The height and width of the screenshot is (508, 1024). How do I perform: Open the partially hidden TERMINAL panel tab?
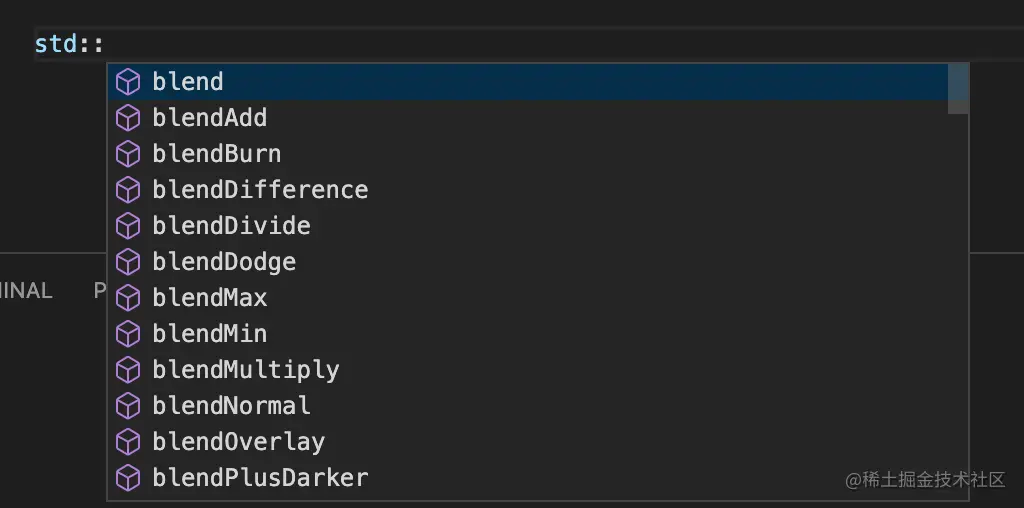26,291
